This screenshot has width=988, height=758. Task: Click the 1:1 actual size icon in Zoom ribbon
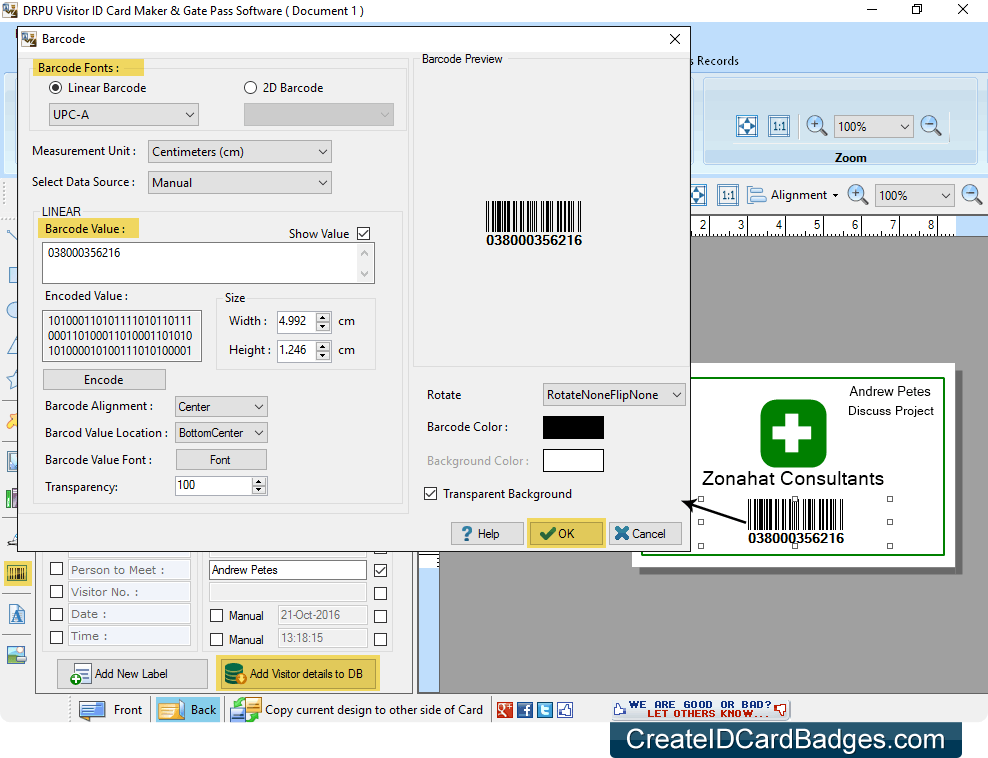tap(779, 126)
